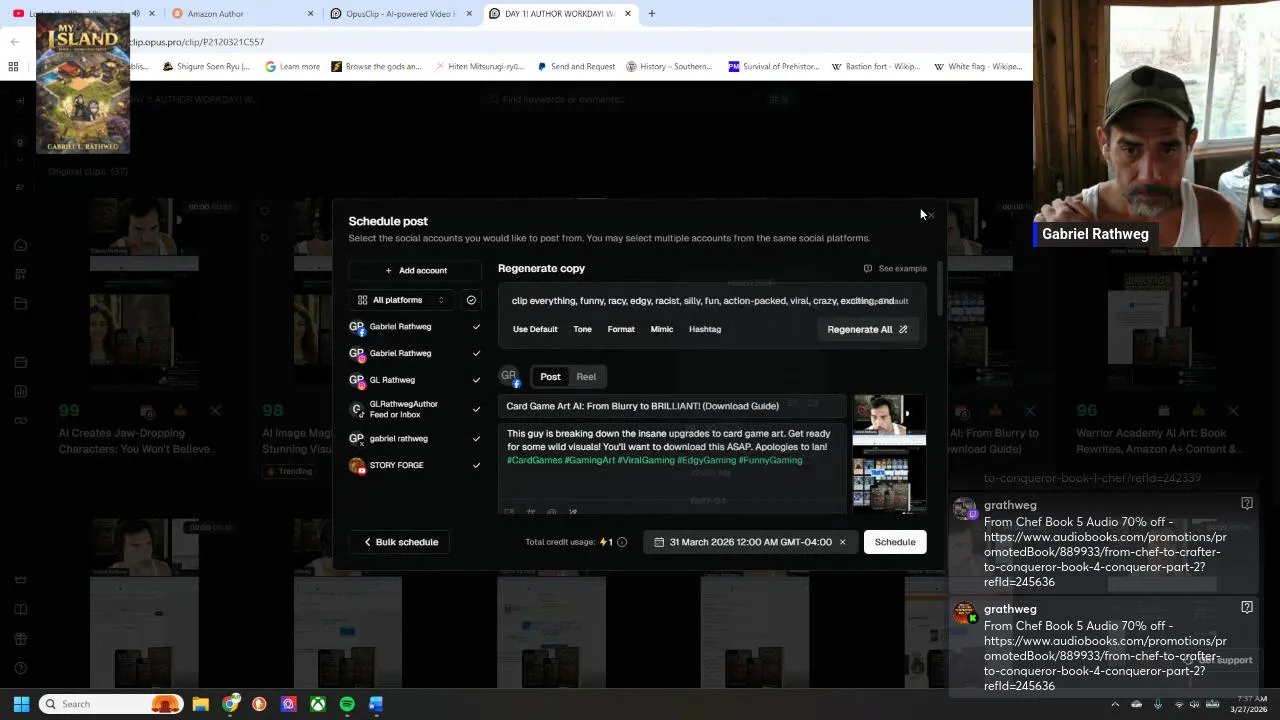Toggle the STORY FORGE account checkmark
This screenshot has height=720, width=1280.
(x=476, y=465)
